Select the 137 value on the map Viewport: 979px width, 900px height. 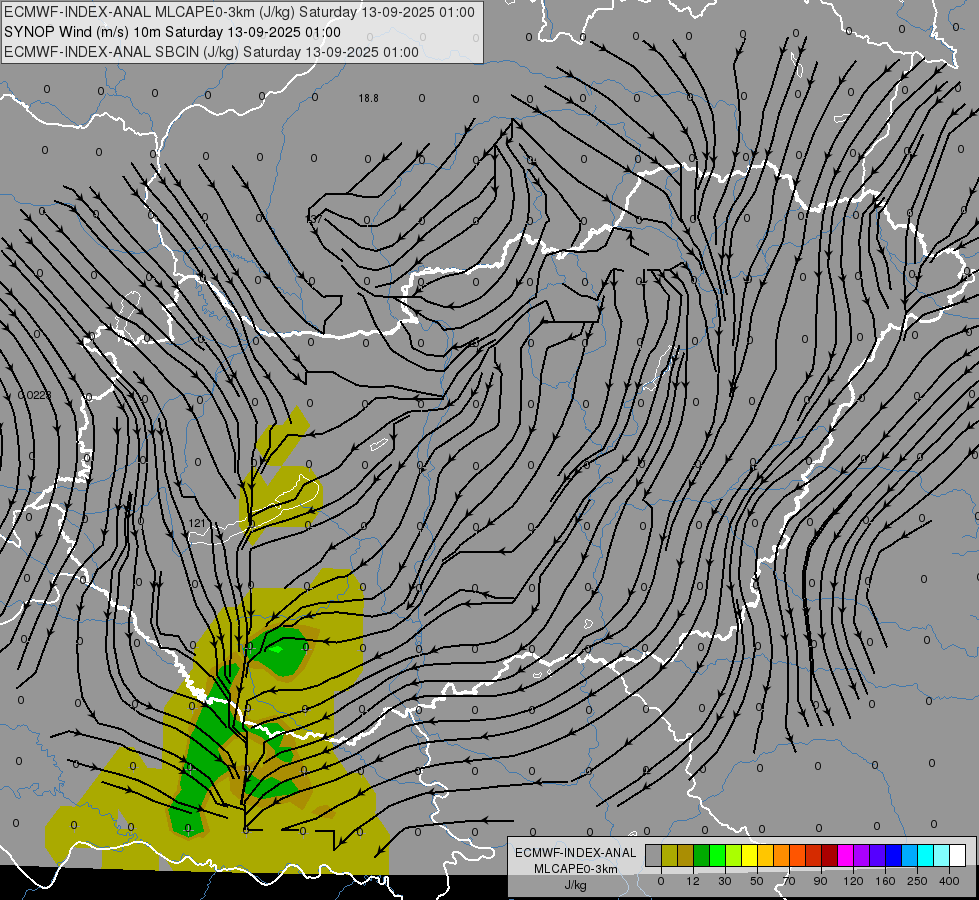click(314, 219)
